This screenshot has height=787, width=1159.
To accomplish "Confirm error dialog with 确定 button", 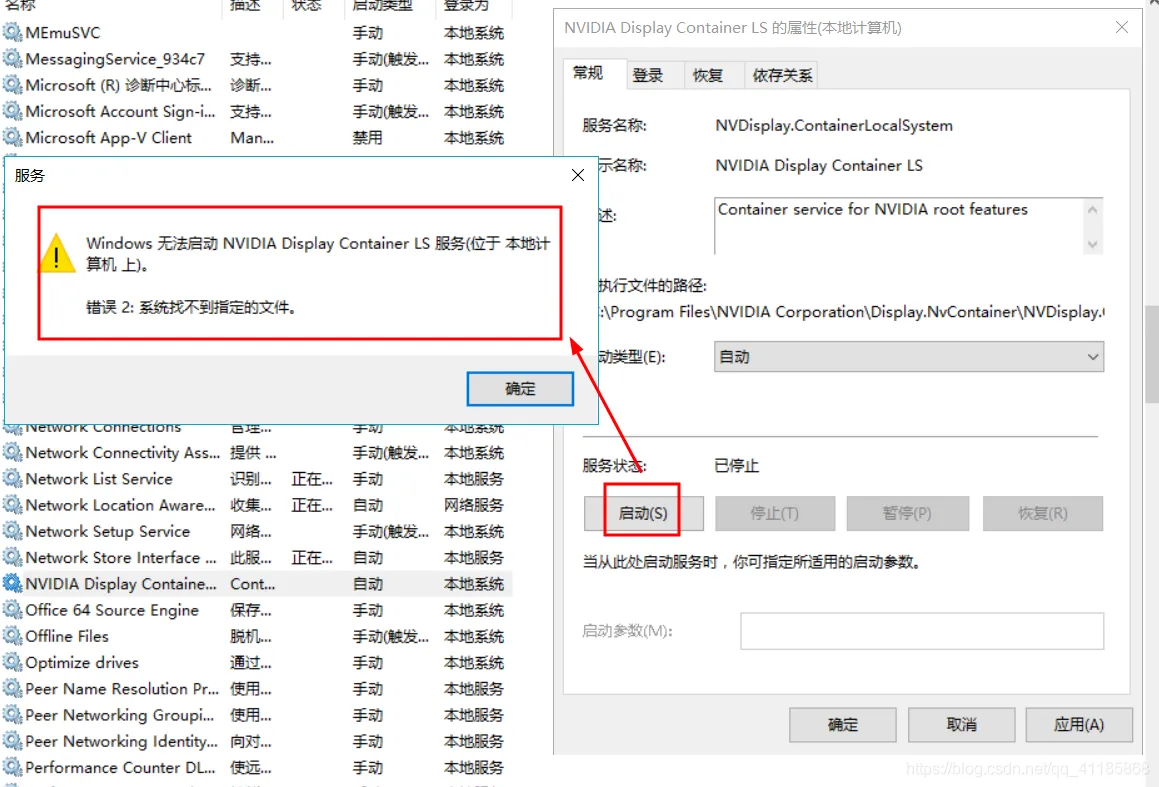I will pyautogui.click(x=520, y=389).
